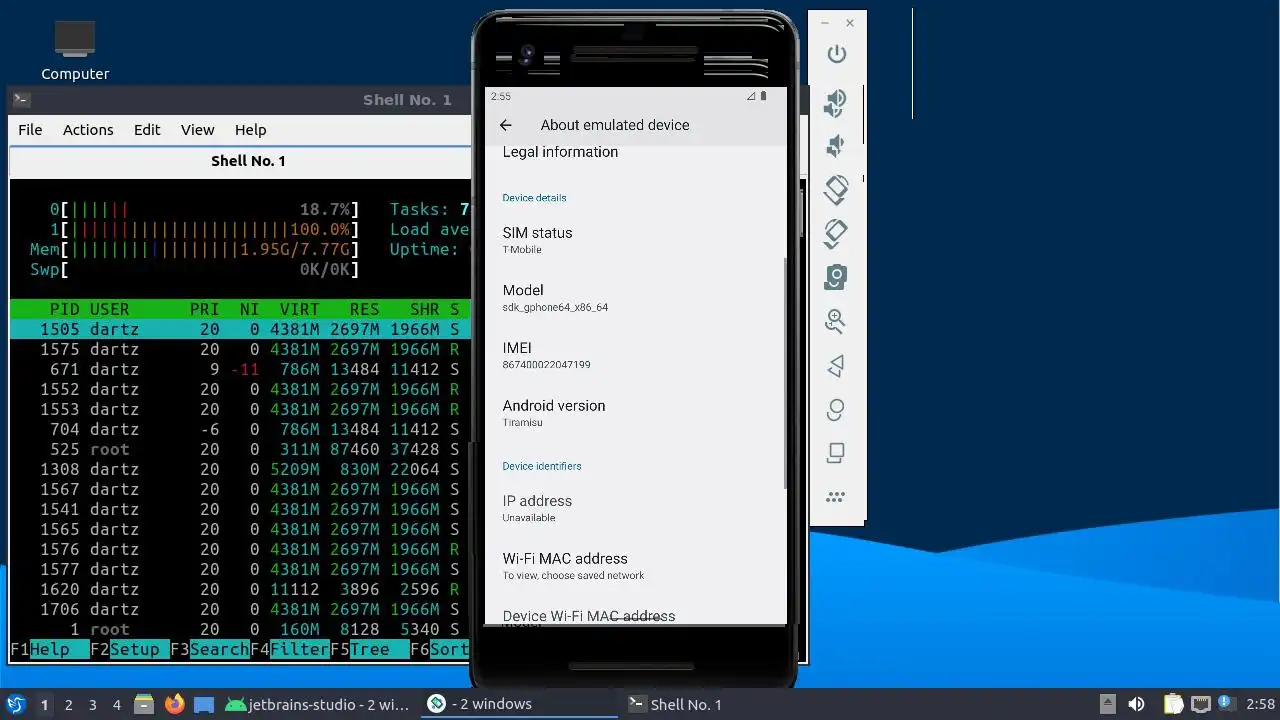Click the show desktop taskbar icon
1280x720 pixels.
click(204, 704)
